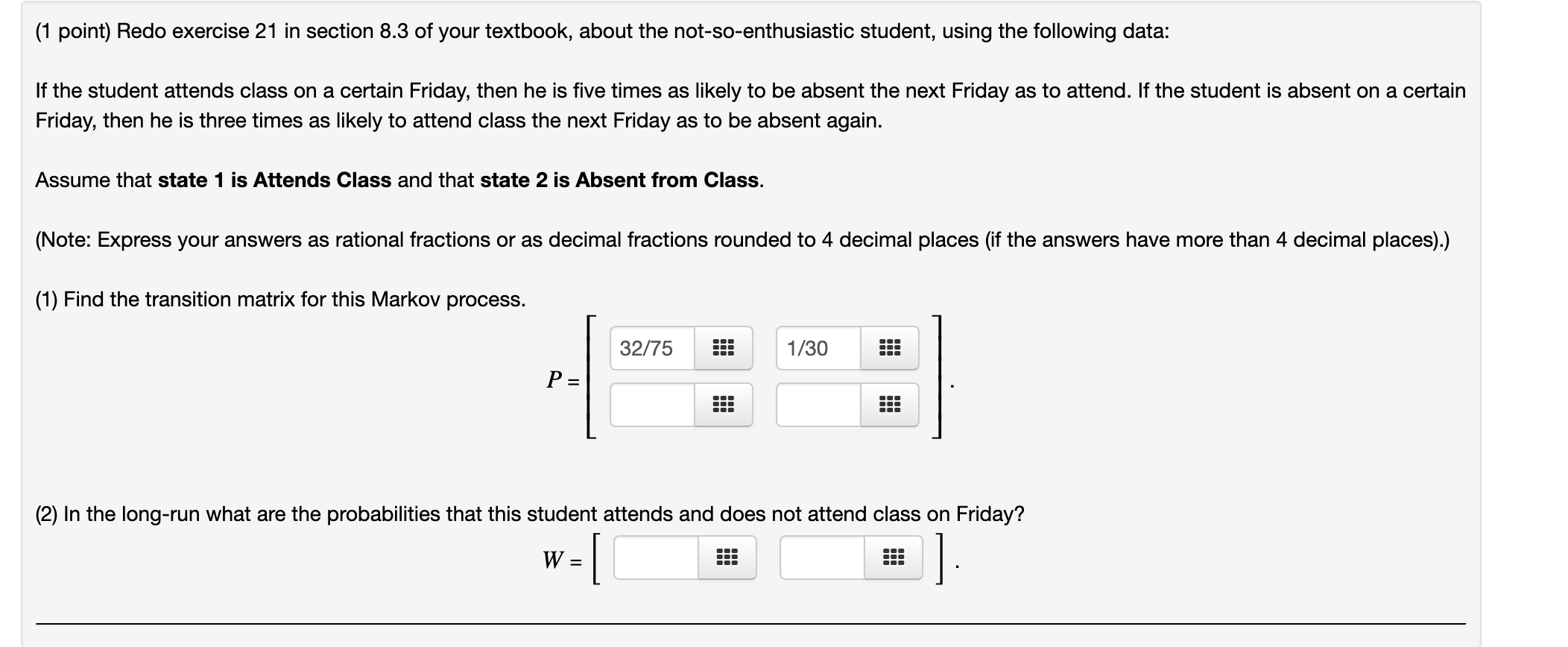The height and width of the screenshot is (647, 1568).
Task: Select the input containing 1/30
Action: point(815,347)
